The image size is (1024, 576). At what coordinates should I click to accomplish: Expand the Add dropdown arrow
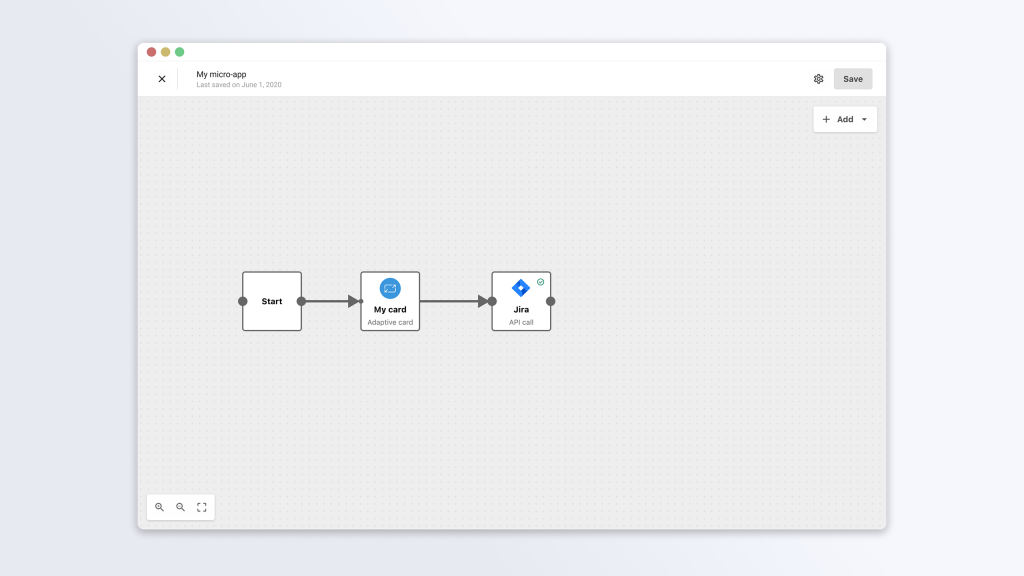click(864, 120)
